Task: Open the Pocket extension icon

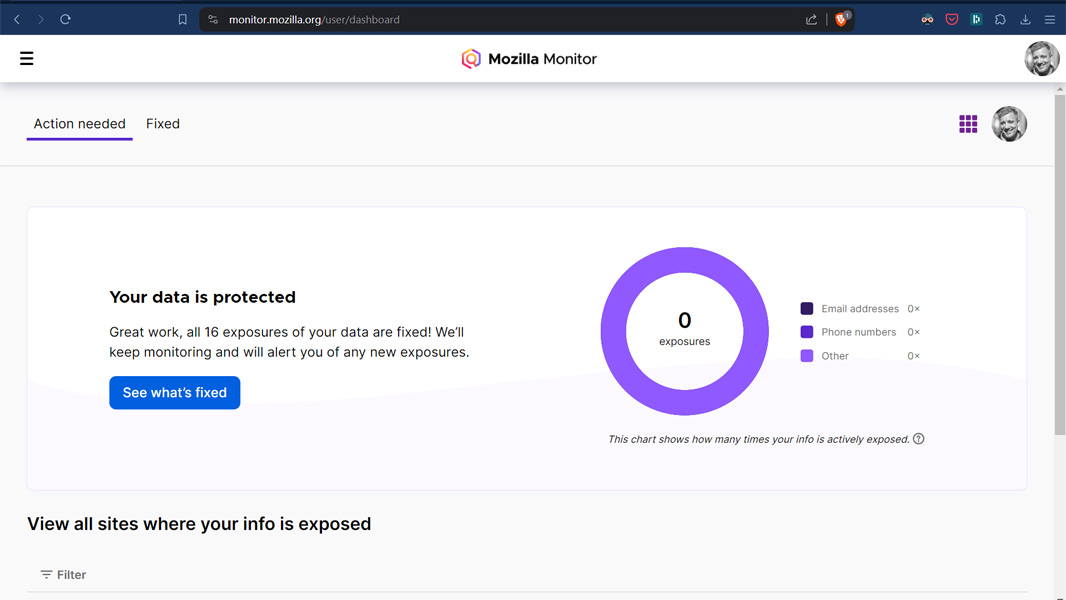Action: (952, 19)
